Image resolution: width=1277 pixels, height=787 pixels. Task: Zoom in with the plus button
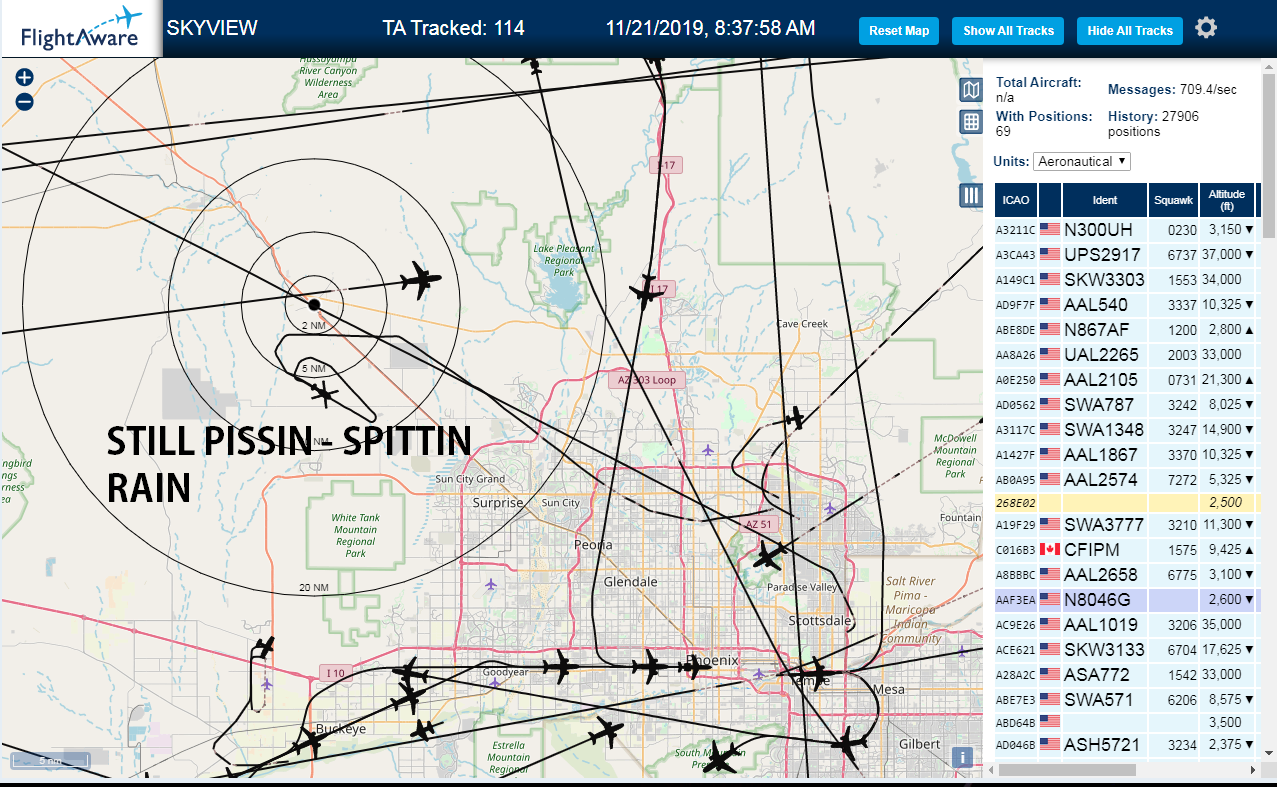[25, 77]
